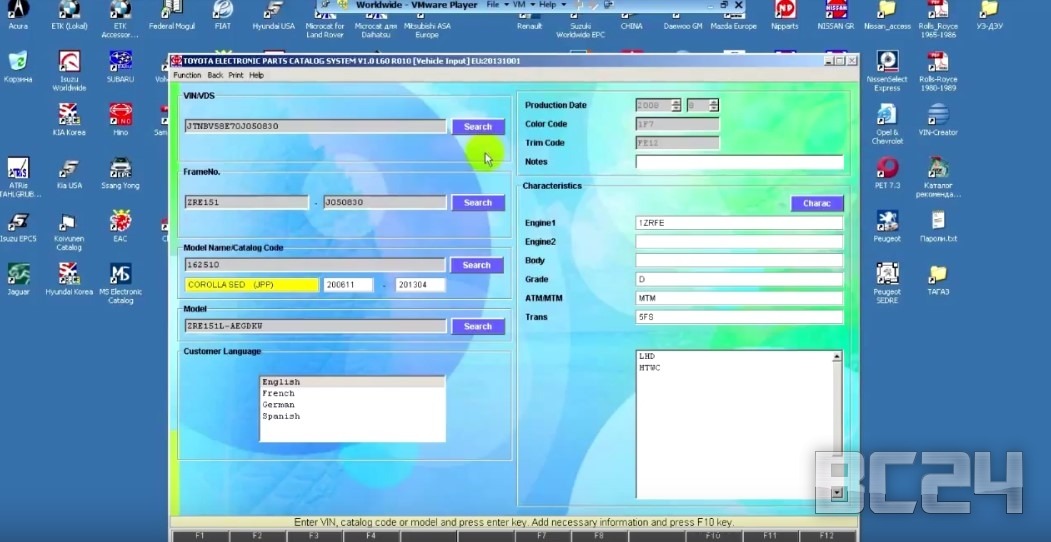Choose German as customer language
Screen dimensions: 1051x542
(278, 405)
